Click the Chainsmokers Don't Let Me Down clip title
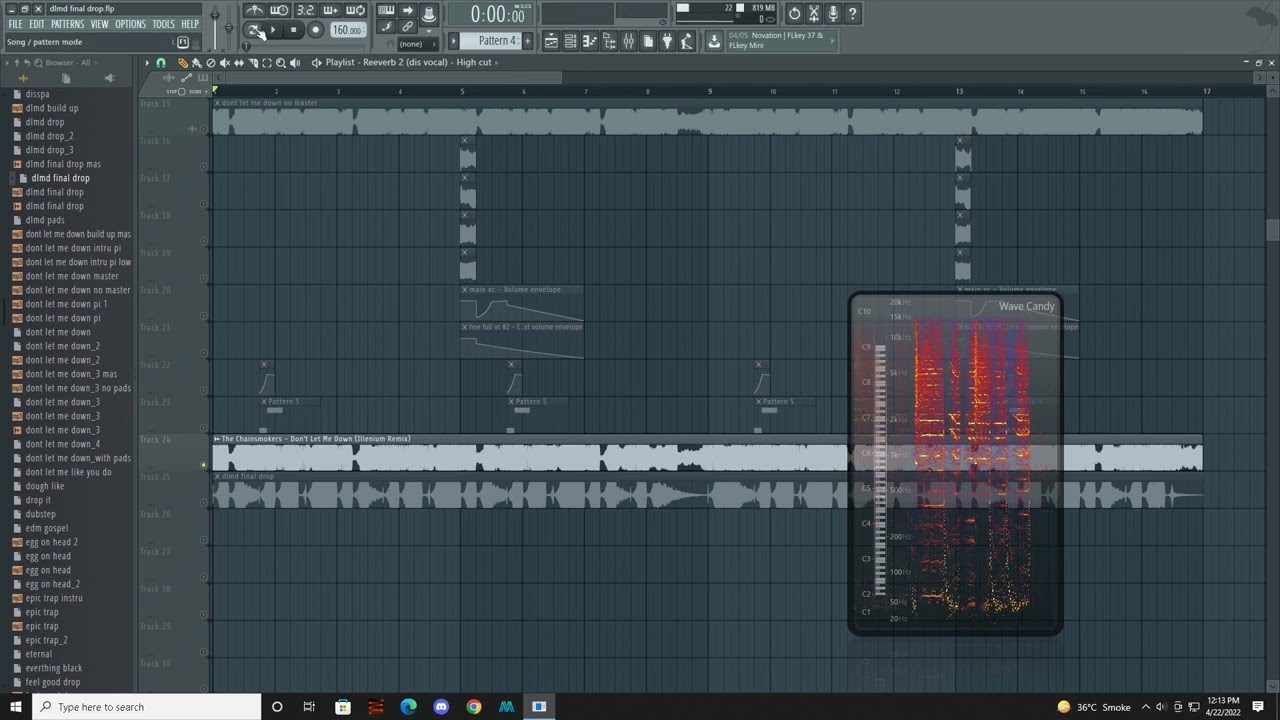 (x=316, y=439)
